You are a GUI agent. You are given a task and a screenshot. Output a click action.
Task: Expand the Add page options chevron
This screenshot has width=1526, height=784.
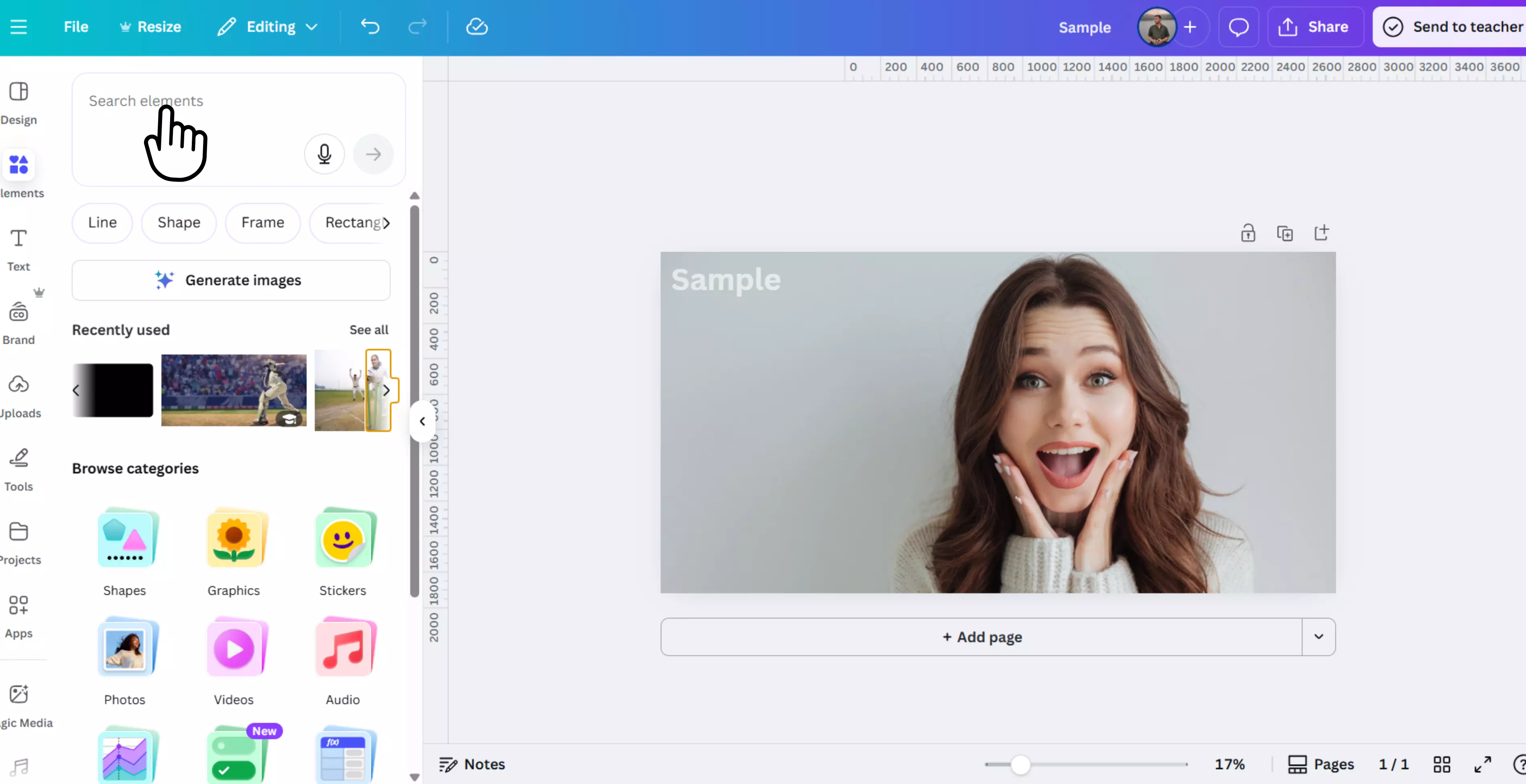coord(1318,636)
